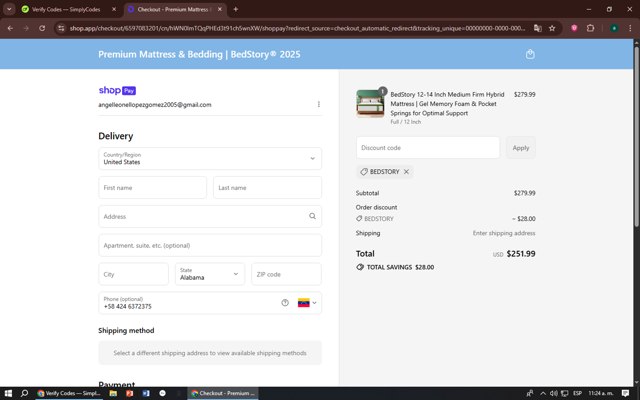Open the tab search dropdown arrow

(x=9, y=9)
